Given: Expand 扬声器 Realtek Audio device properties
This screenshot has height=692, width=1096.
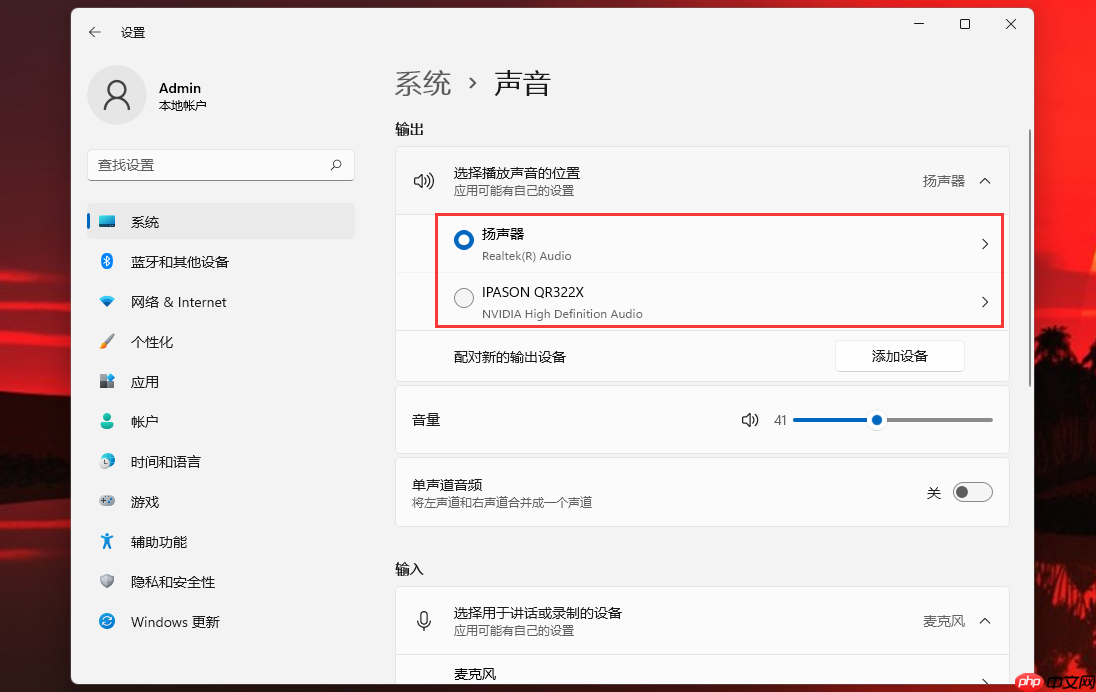Looking at the screenshot, I should click(985, 243).
